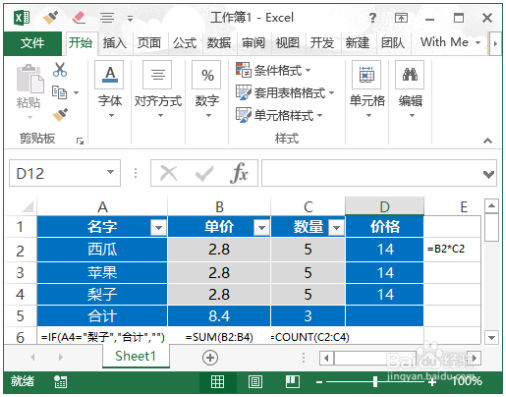Select cell containing 西瓜
This screenshot has width=506, height=397.
pyautogui.click(x=102, y=250)
